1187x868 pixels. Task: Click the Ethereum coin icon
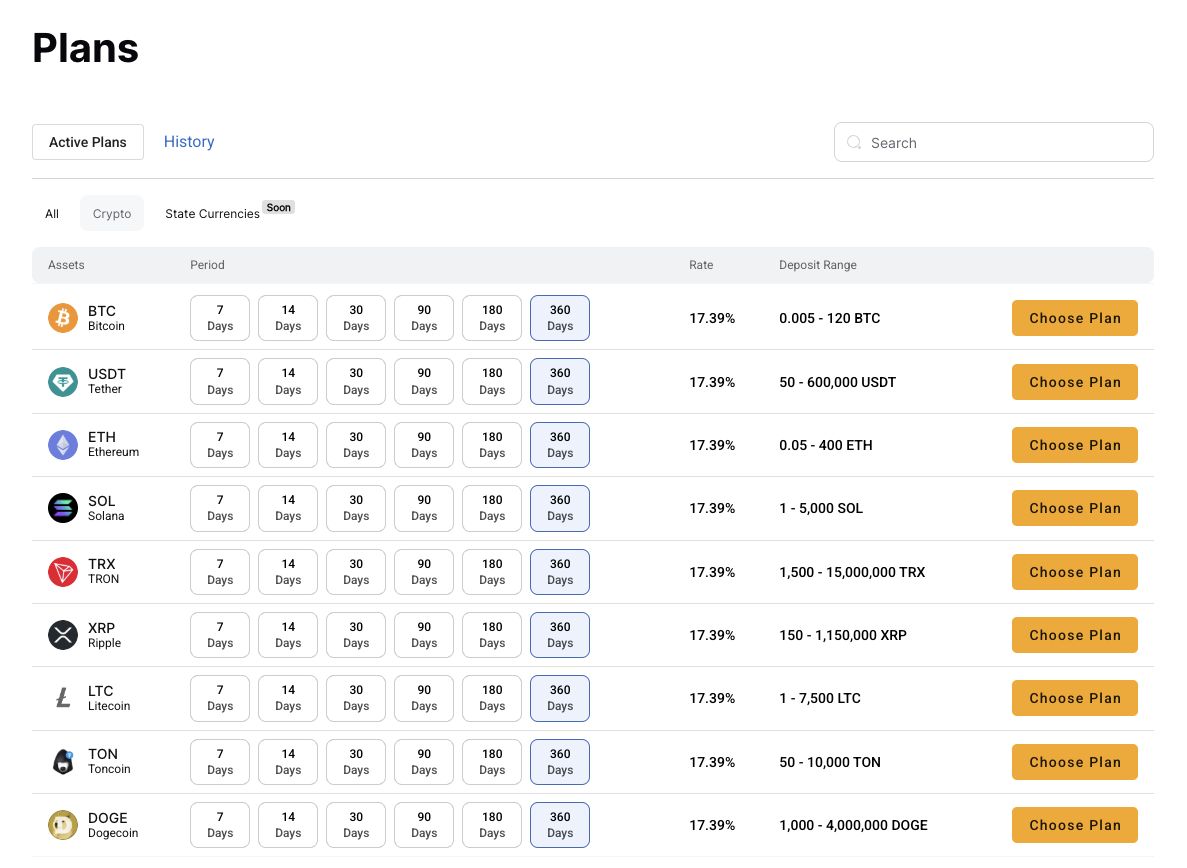pos(63,445)
